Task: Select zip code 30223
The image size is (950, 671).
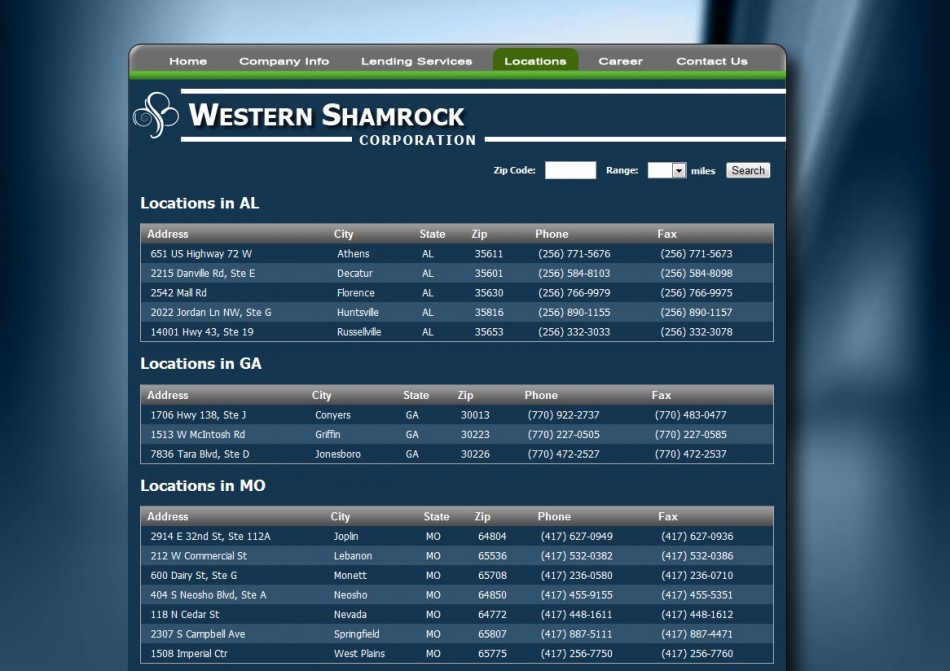Action: coord(475,434)
